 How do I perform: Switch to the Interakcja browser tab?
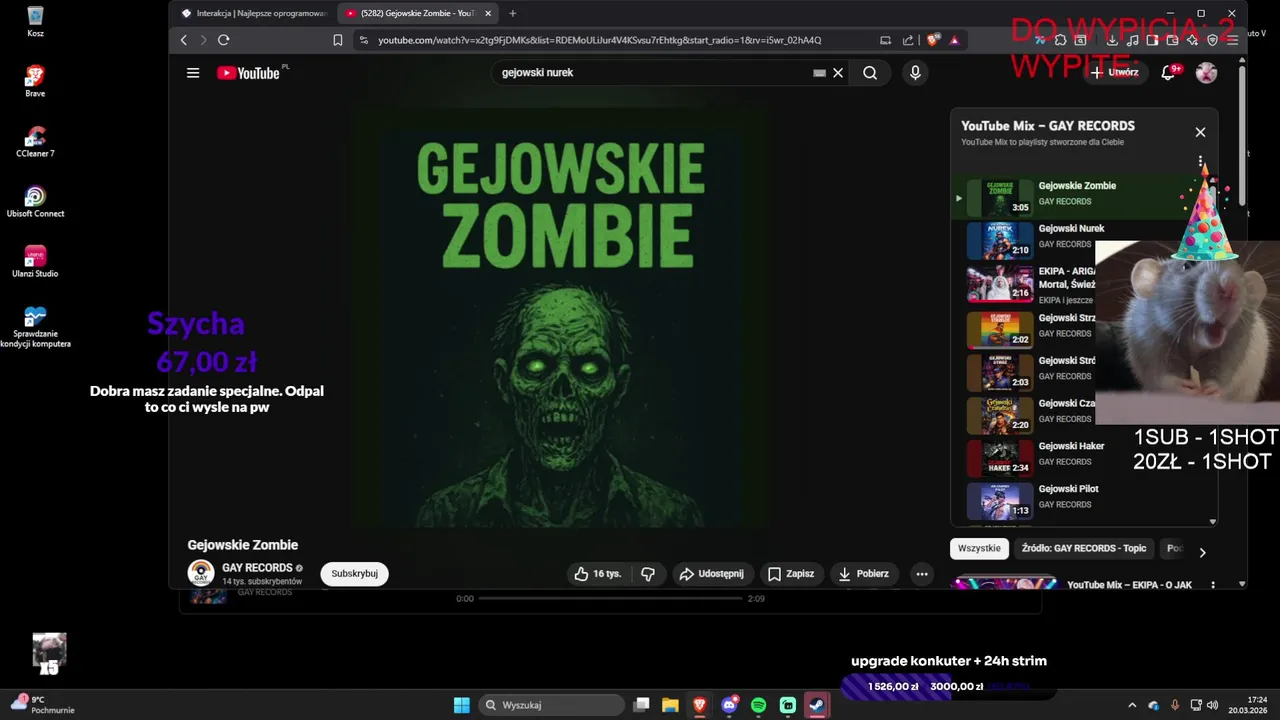click(253, 13)
